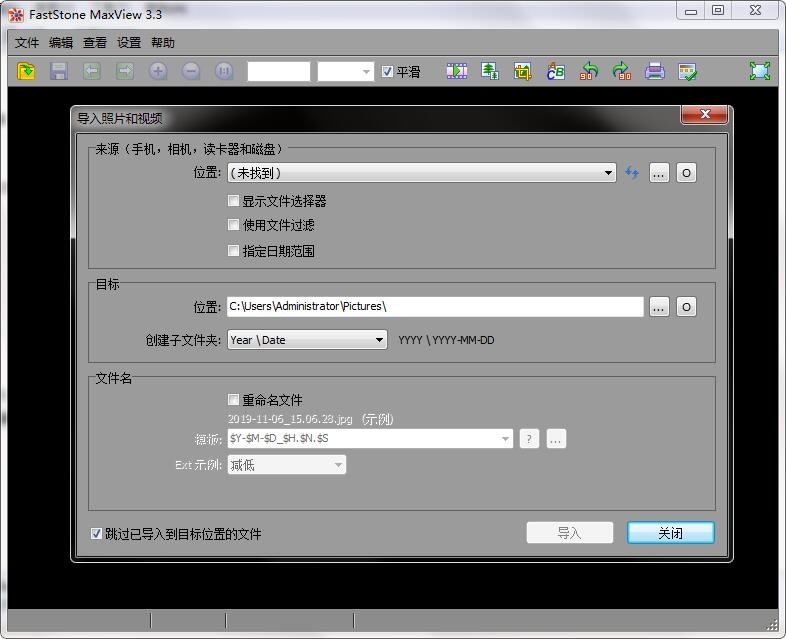Switch to full screen view icon
786x639 pixels.
pyautogui.click(x=760, y=71)
